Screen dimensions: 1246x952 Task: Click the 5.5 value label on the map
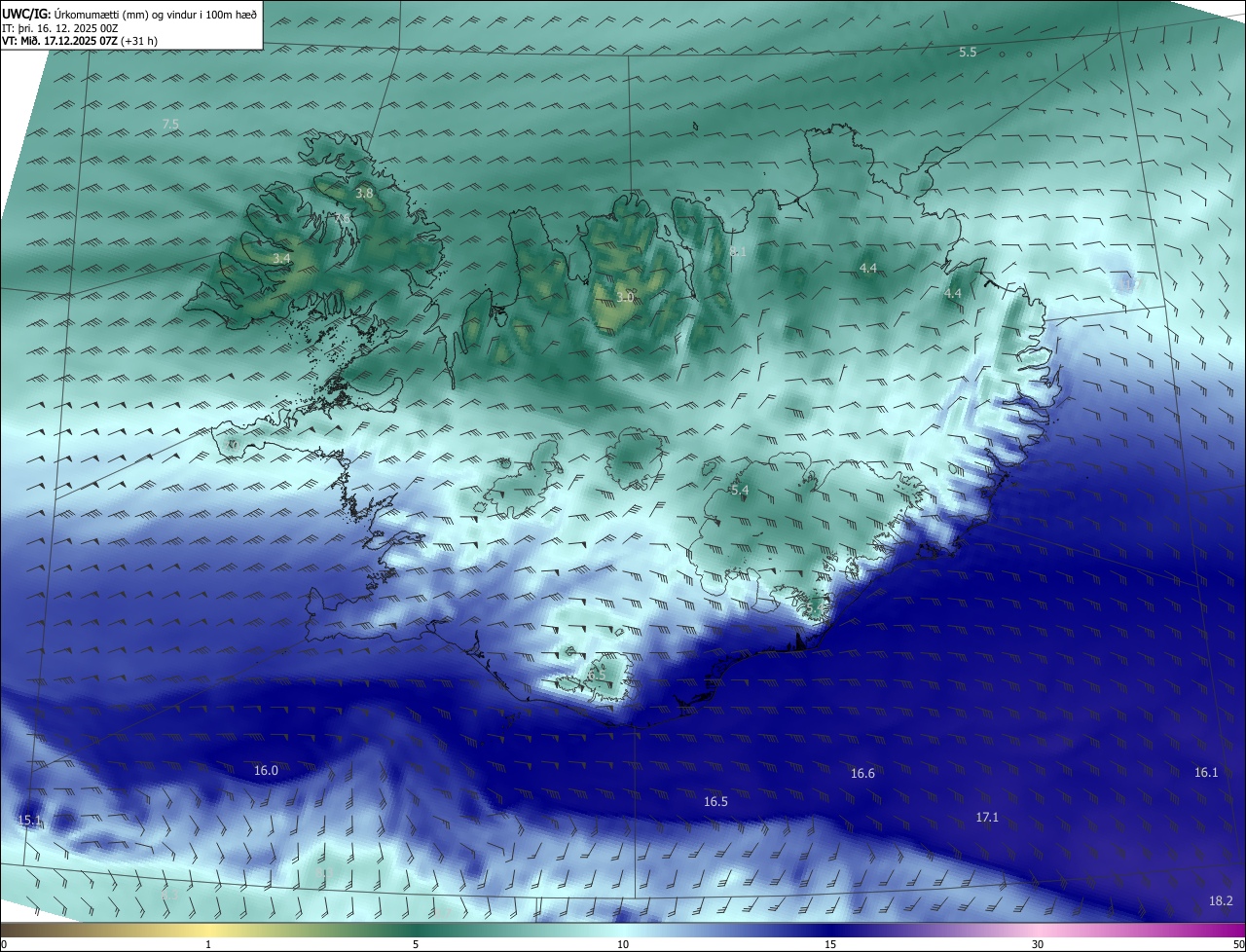(x=968, y=52)
